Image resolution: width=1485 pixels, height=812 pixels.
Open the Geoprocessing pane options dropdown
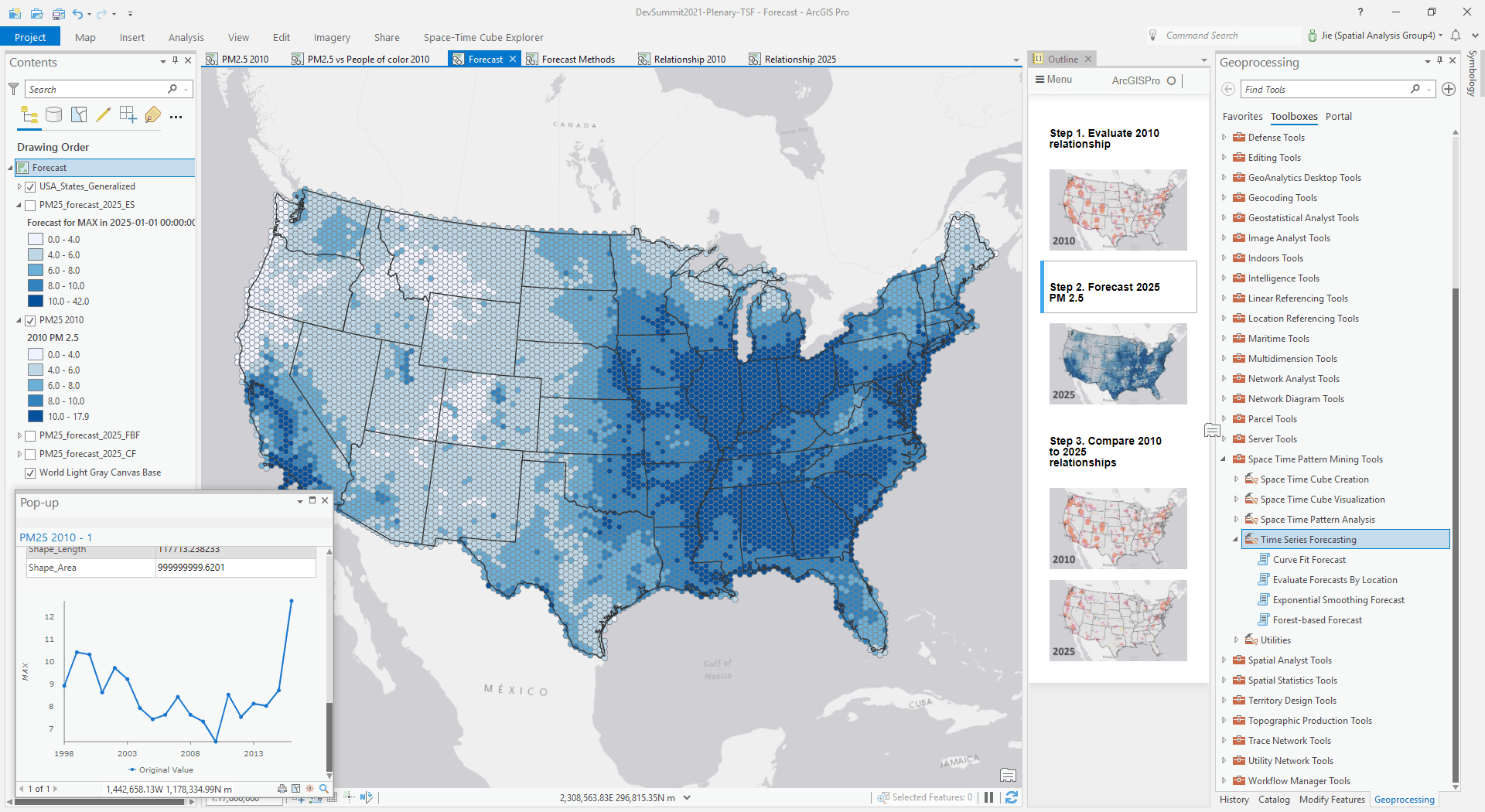point(1427,62)
